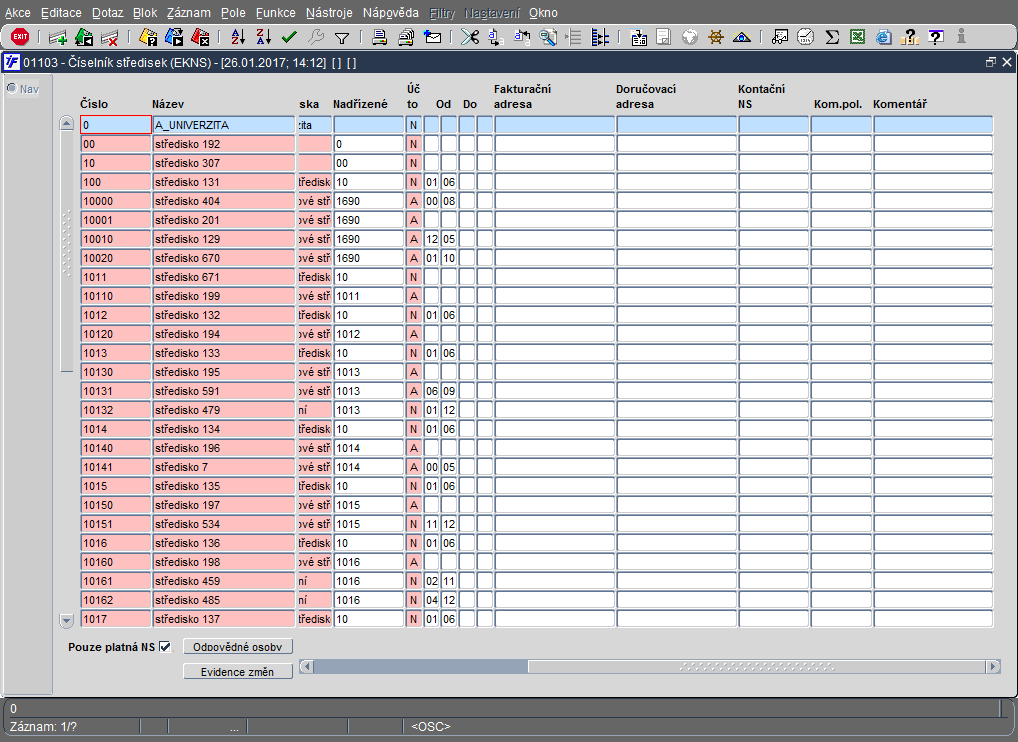
Task: Click the Nadřízené cell in středisko 199 row
Action: [368, 296]
